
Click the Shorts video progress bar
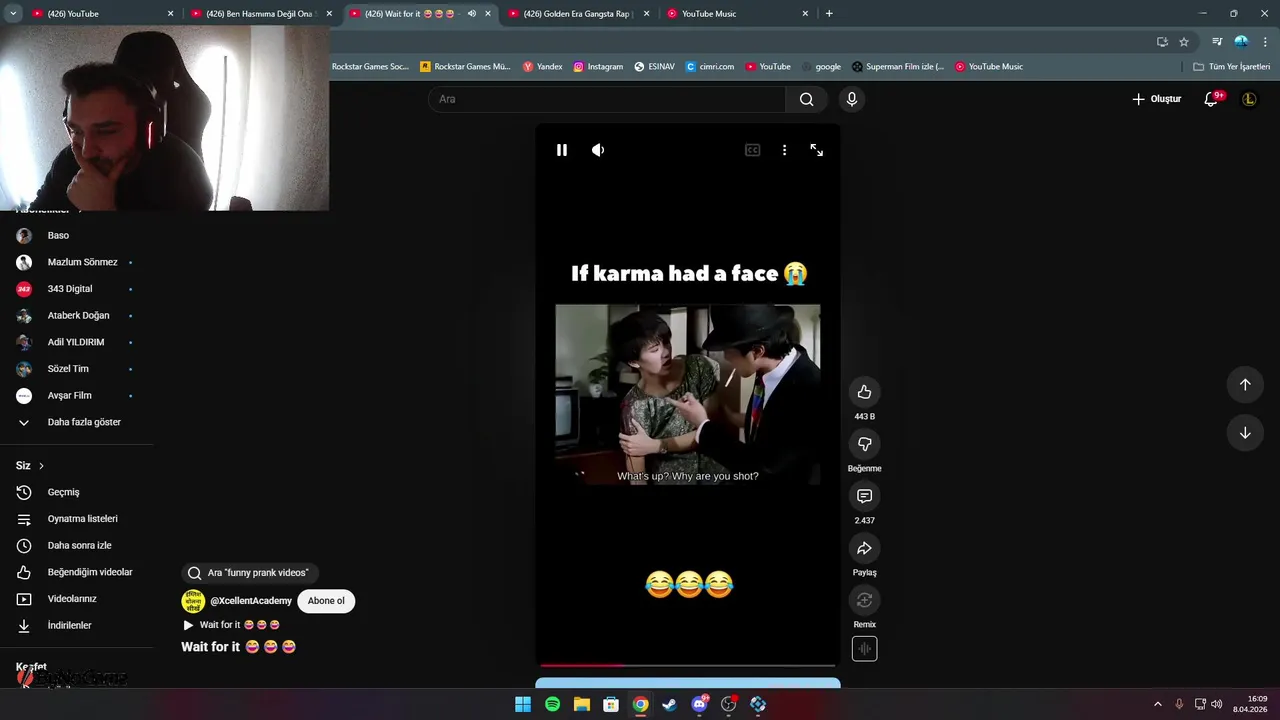tap(688, 665)
